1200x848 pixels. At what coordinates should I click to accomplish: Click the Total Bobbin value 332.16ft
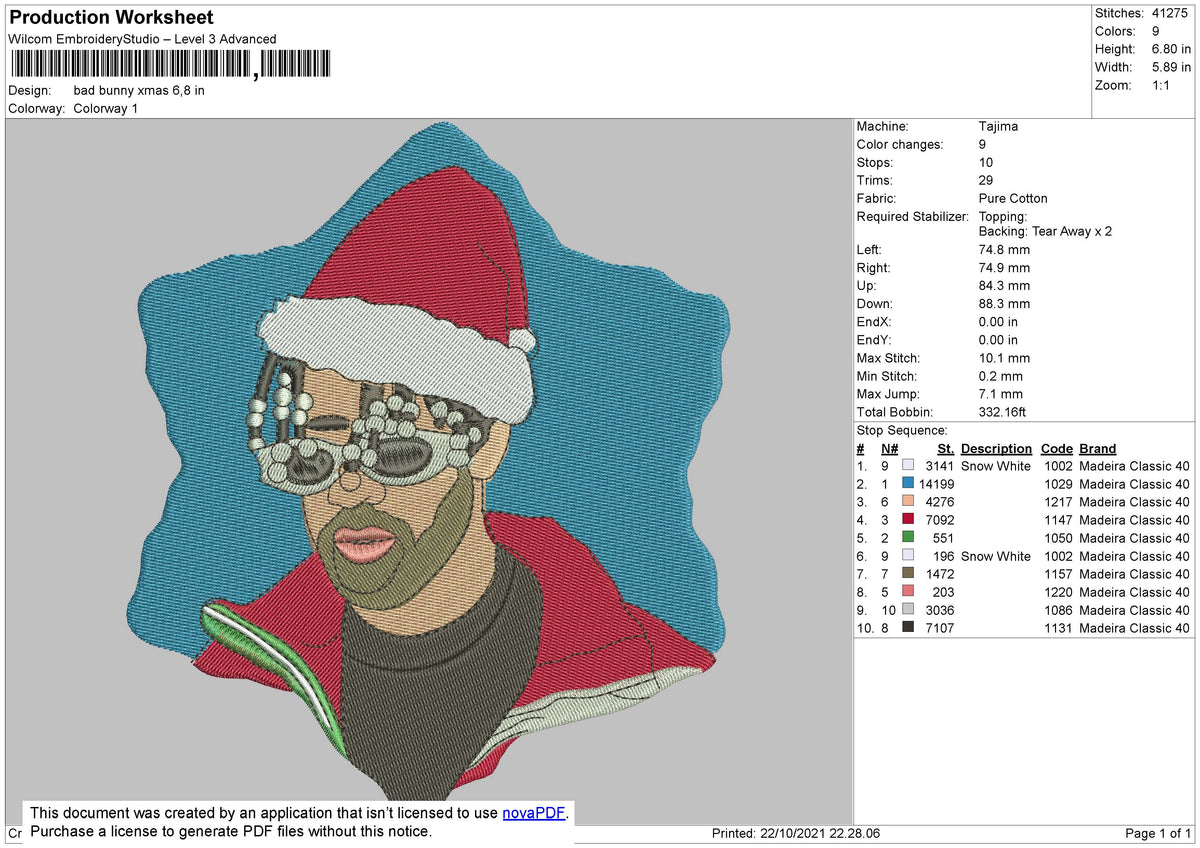(x=1004, y=412)
